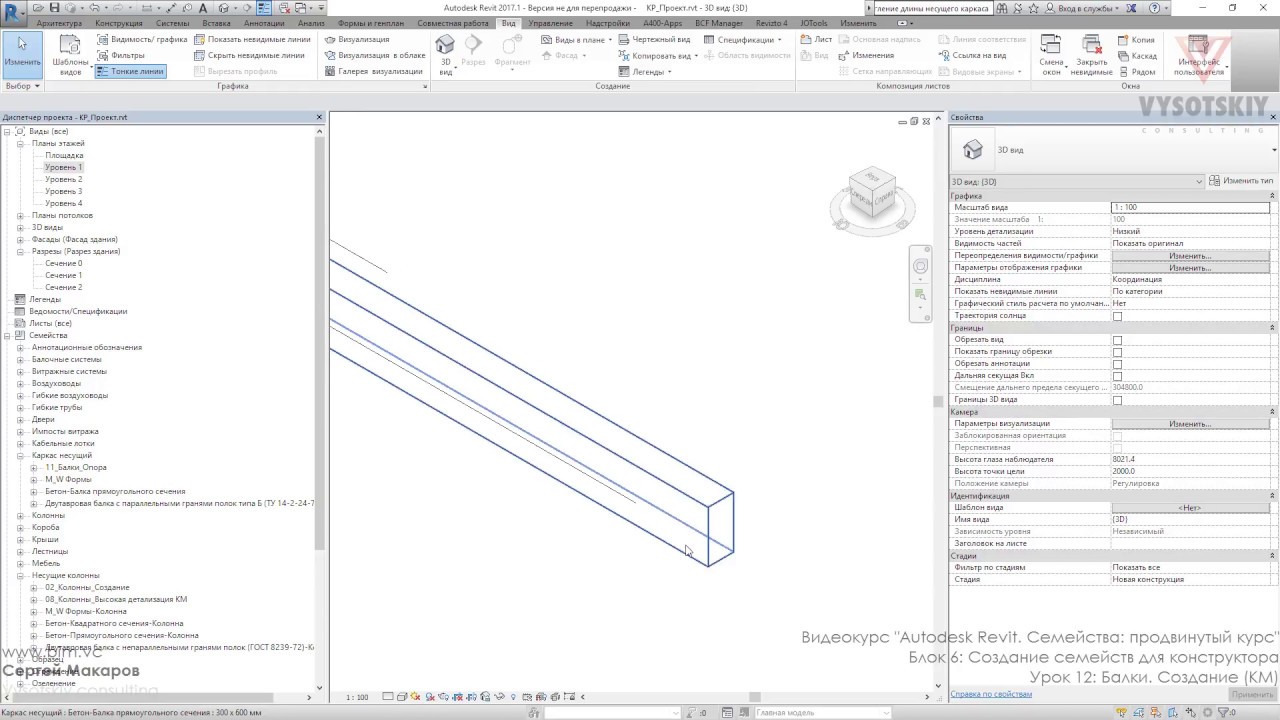This screenshot has width=1280, height=720.
Task: Click Чертежный вид drafting view
Action: click(654, 40)
